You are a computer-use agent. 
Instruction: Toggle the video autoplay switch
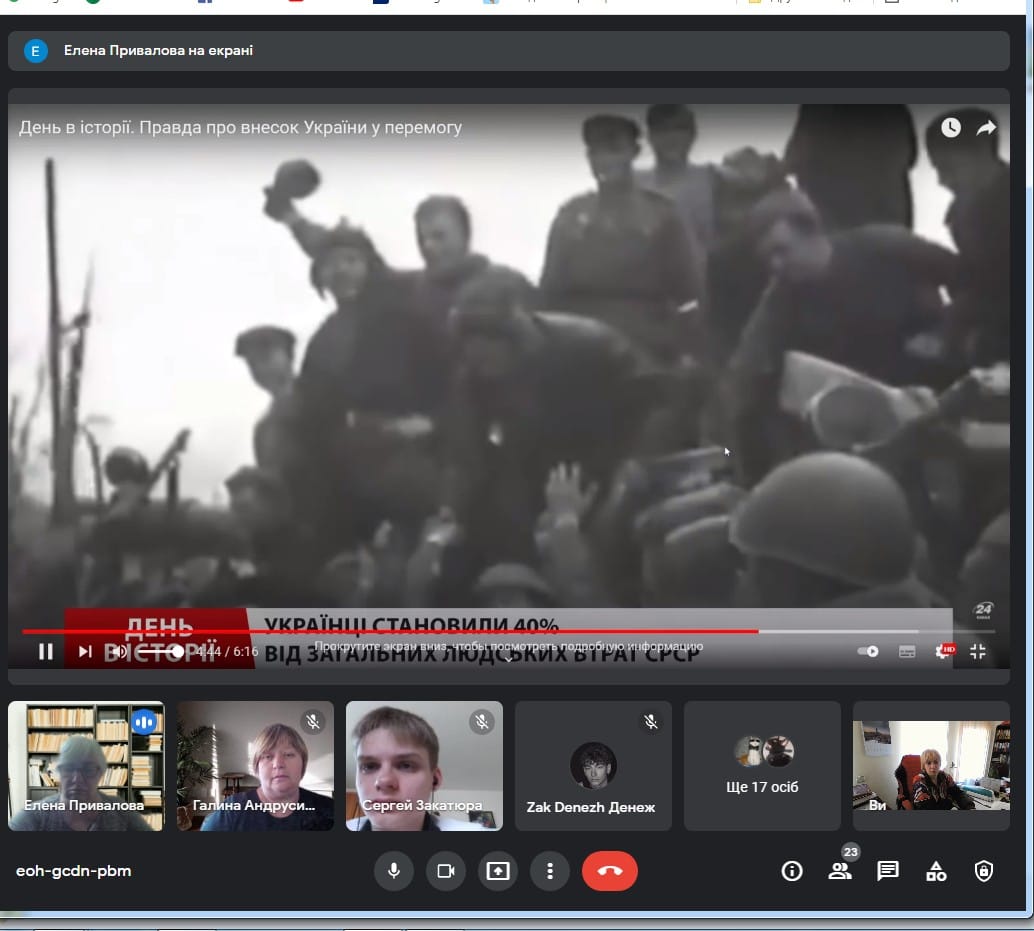pos(868,651)
